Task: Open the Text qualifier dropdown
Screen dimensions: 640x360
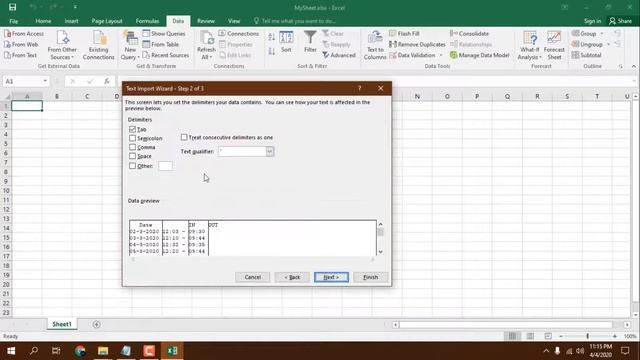Action: tap(270, 151)
